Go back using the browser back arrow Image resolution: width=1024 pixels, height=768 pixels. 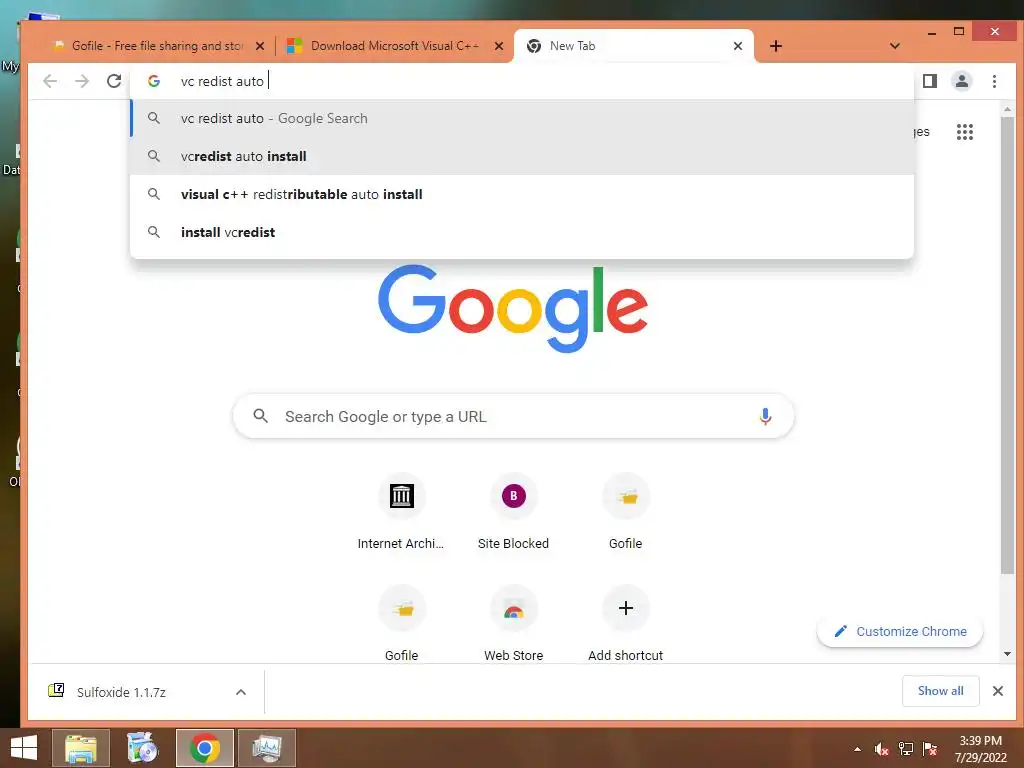[x=50, y=81]
